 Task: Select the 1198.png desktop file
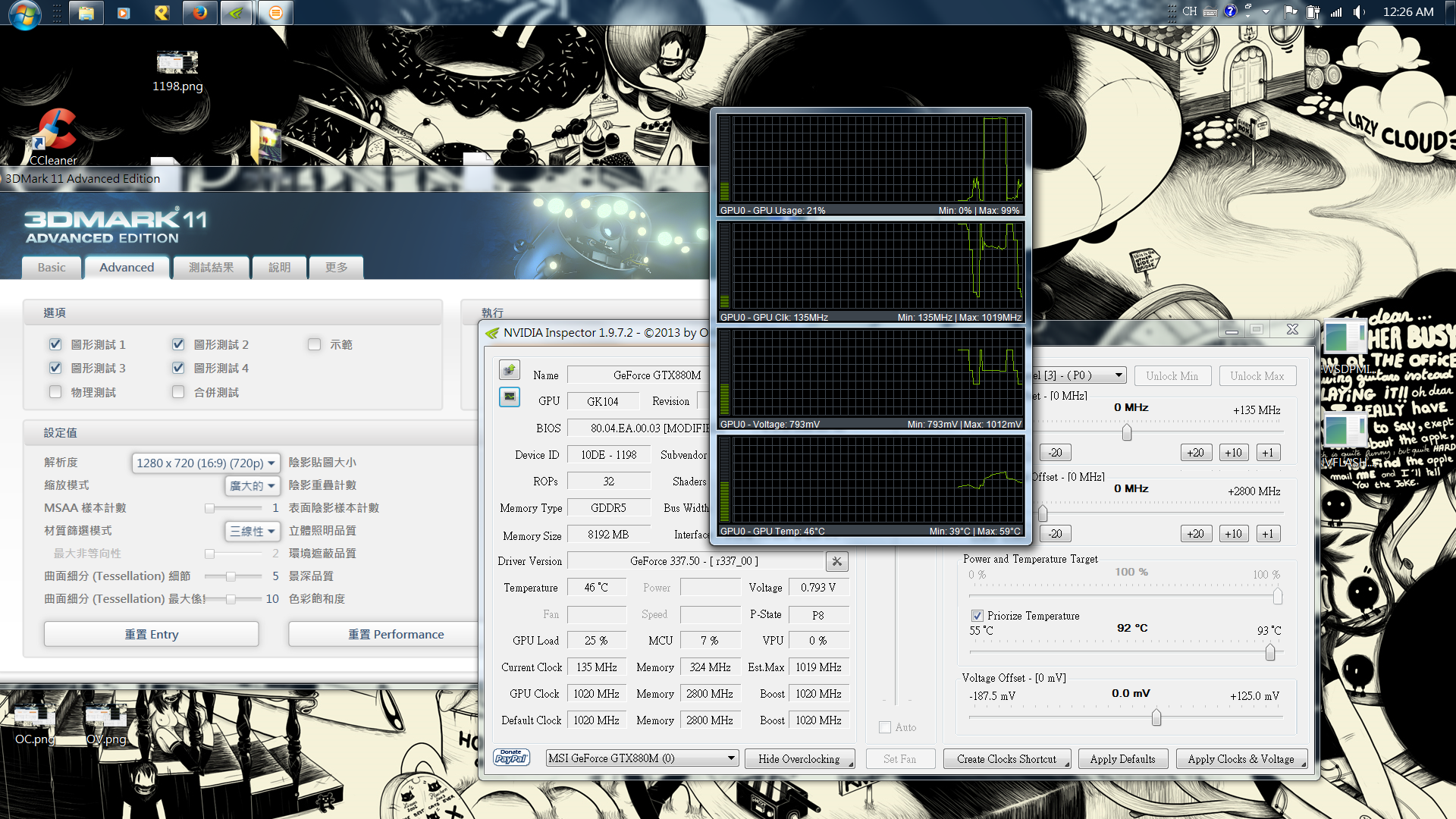[177, 71]
